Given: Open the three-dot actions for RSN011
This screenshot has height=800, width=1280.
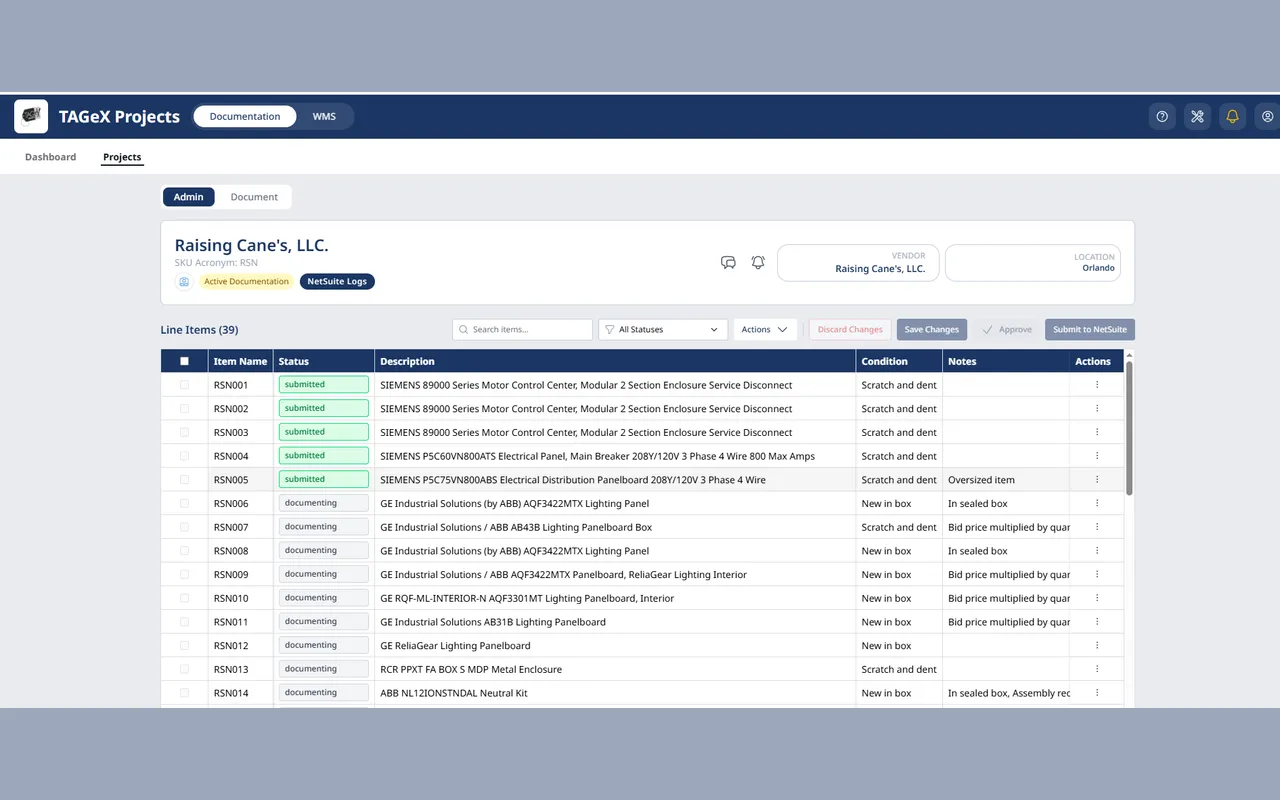Looking at the screenshot, I should coord(1097,622).
